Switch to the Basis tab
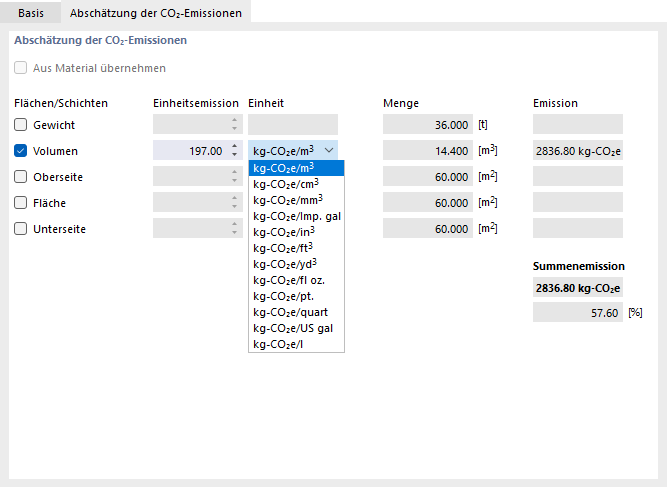The image size is (667, 487). tap(31, 13)
